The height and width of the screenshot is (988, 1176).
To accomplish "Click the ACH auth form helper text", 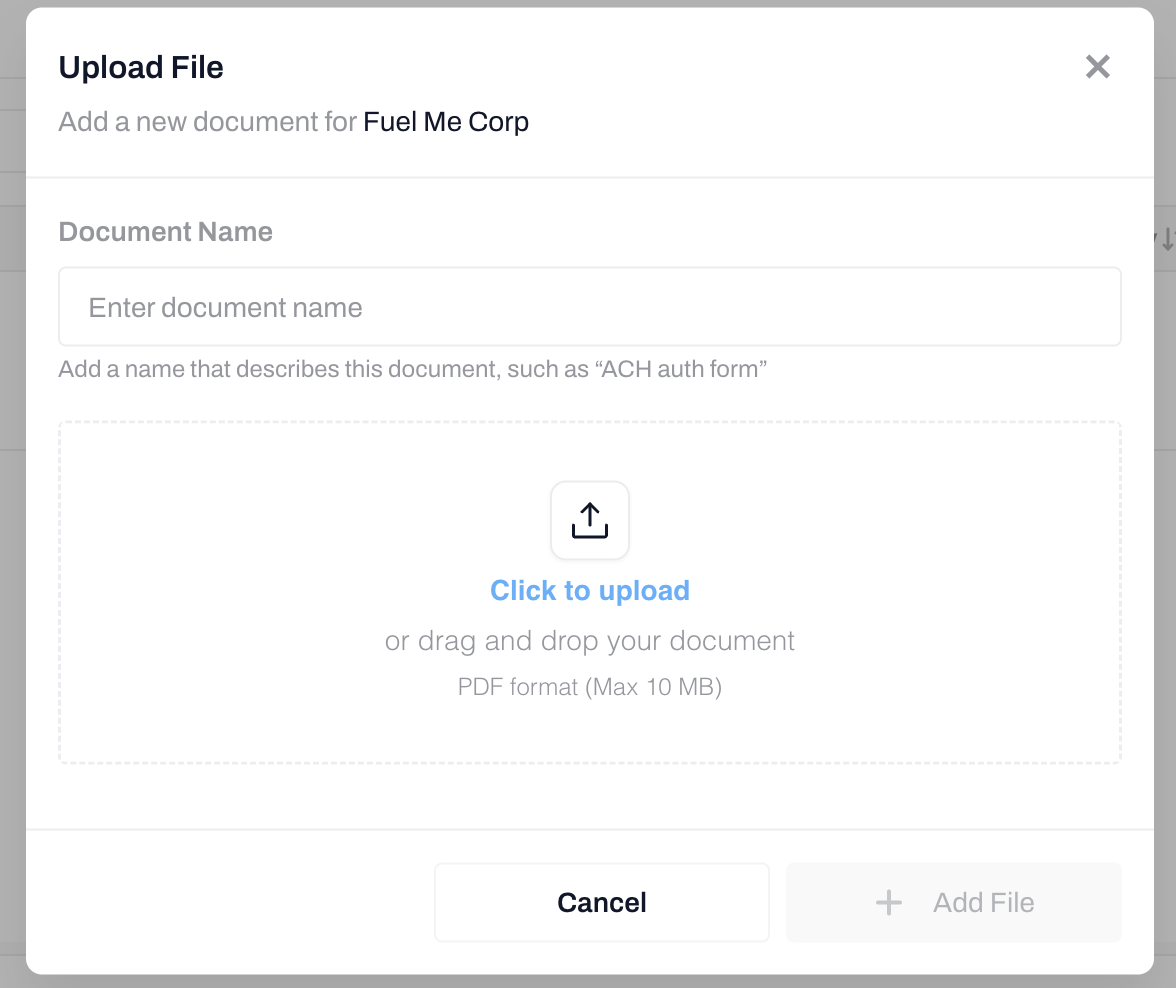I will click(x=412, y=370).
